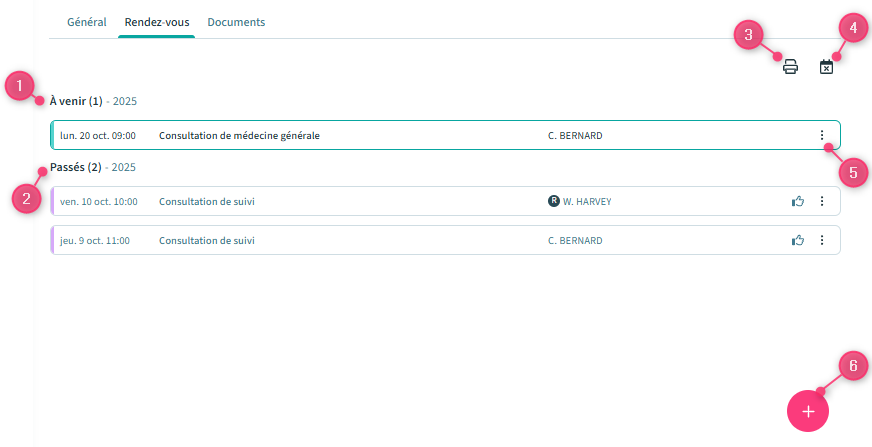Click the À venir (1) section header
872x447 pixels.
[76, 101]
